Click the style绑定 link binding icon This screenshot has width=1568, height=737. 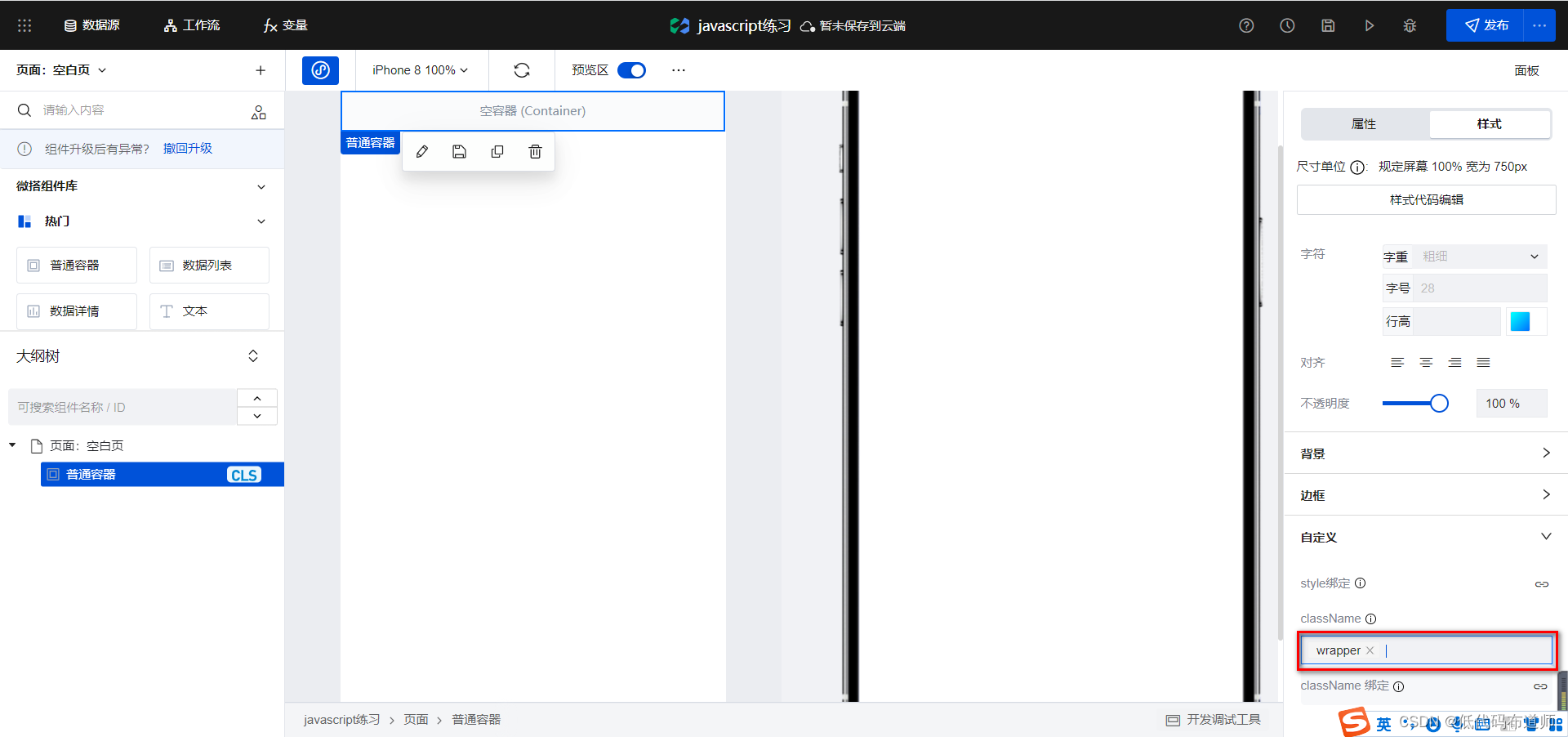(x=1541, y=584)
